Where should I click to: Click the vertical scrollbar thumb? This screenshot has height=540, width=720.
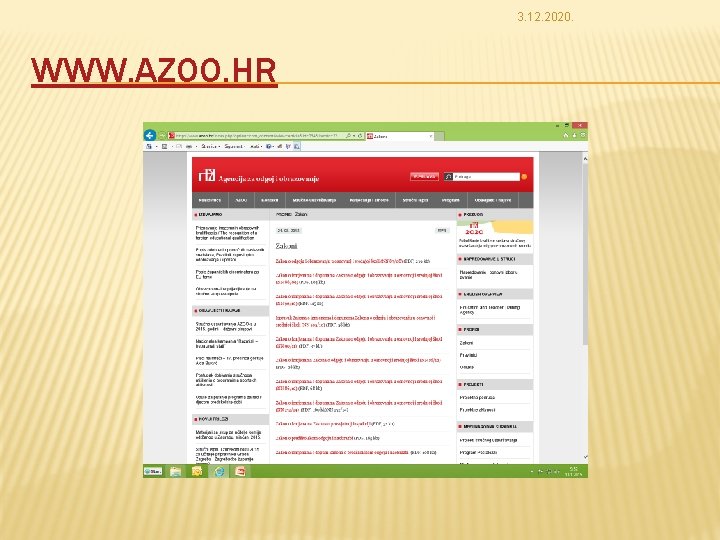[x=585, y=254]
